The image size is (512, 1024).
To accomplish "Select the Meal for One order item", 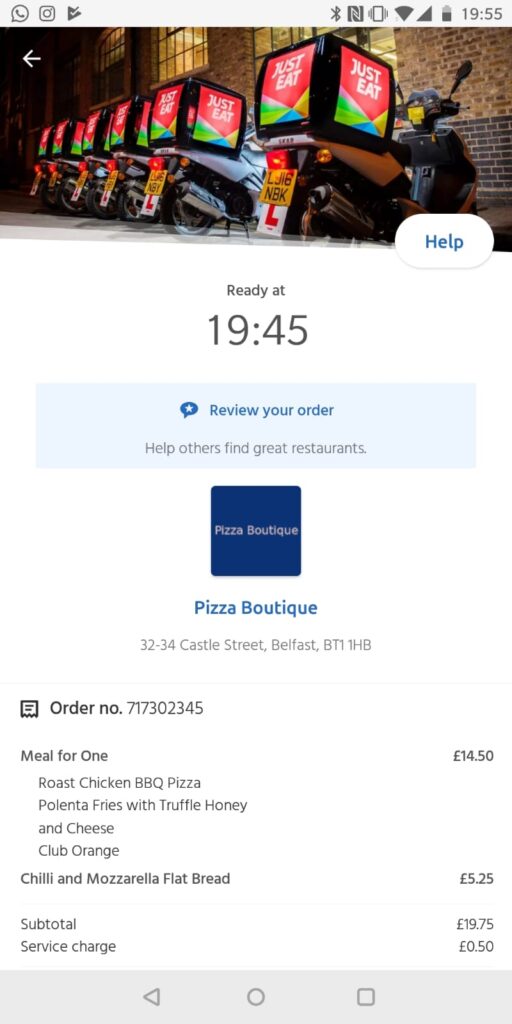I will [257, 756].
